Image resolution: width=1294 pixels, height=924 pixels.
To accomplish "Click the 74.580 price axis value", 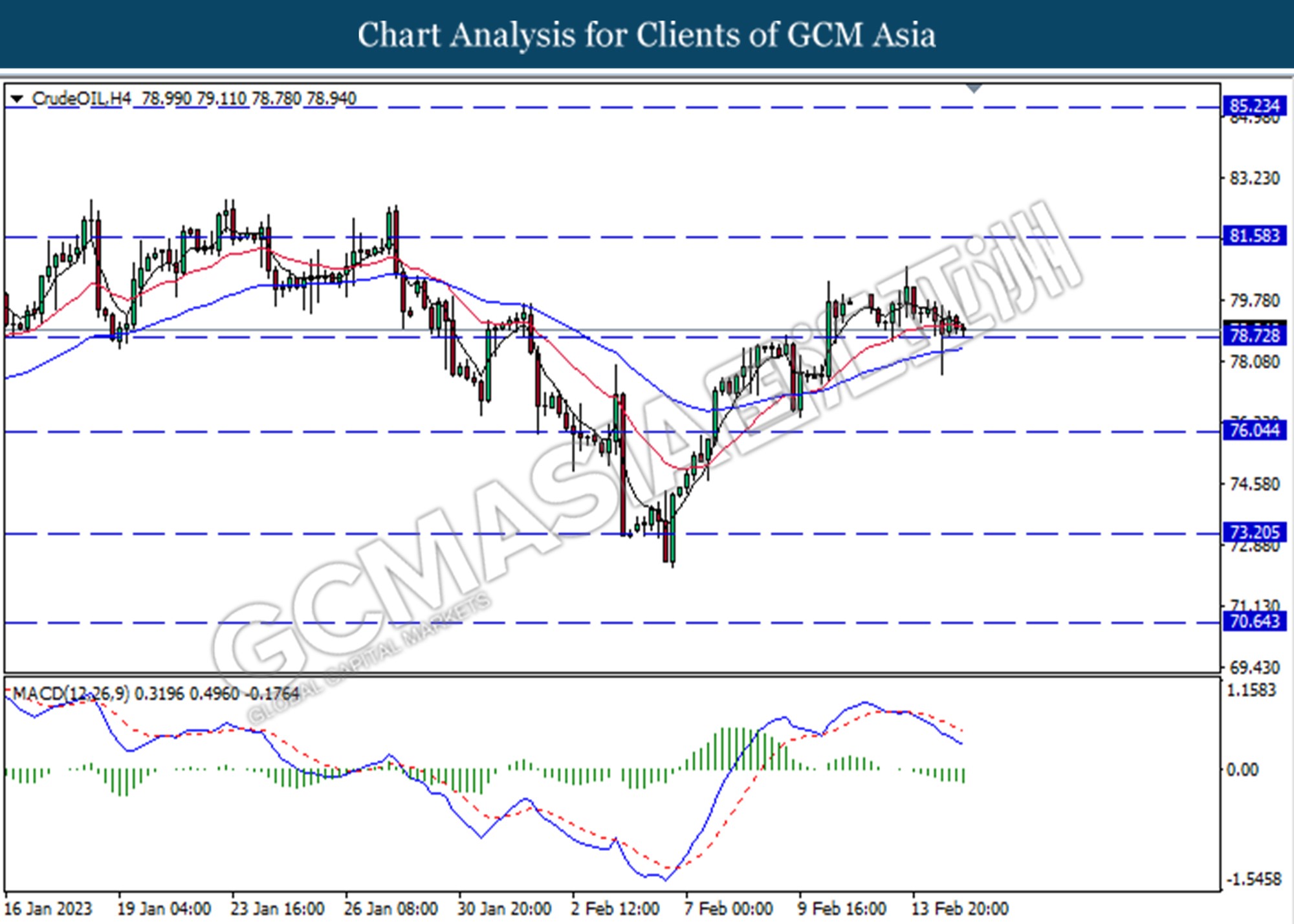I will click(x=1254, y=485).
